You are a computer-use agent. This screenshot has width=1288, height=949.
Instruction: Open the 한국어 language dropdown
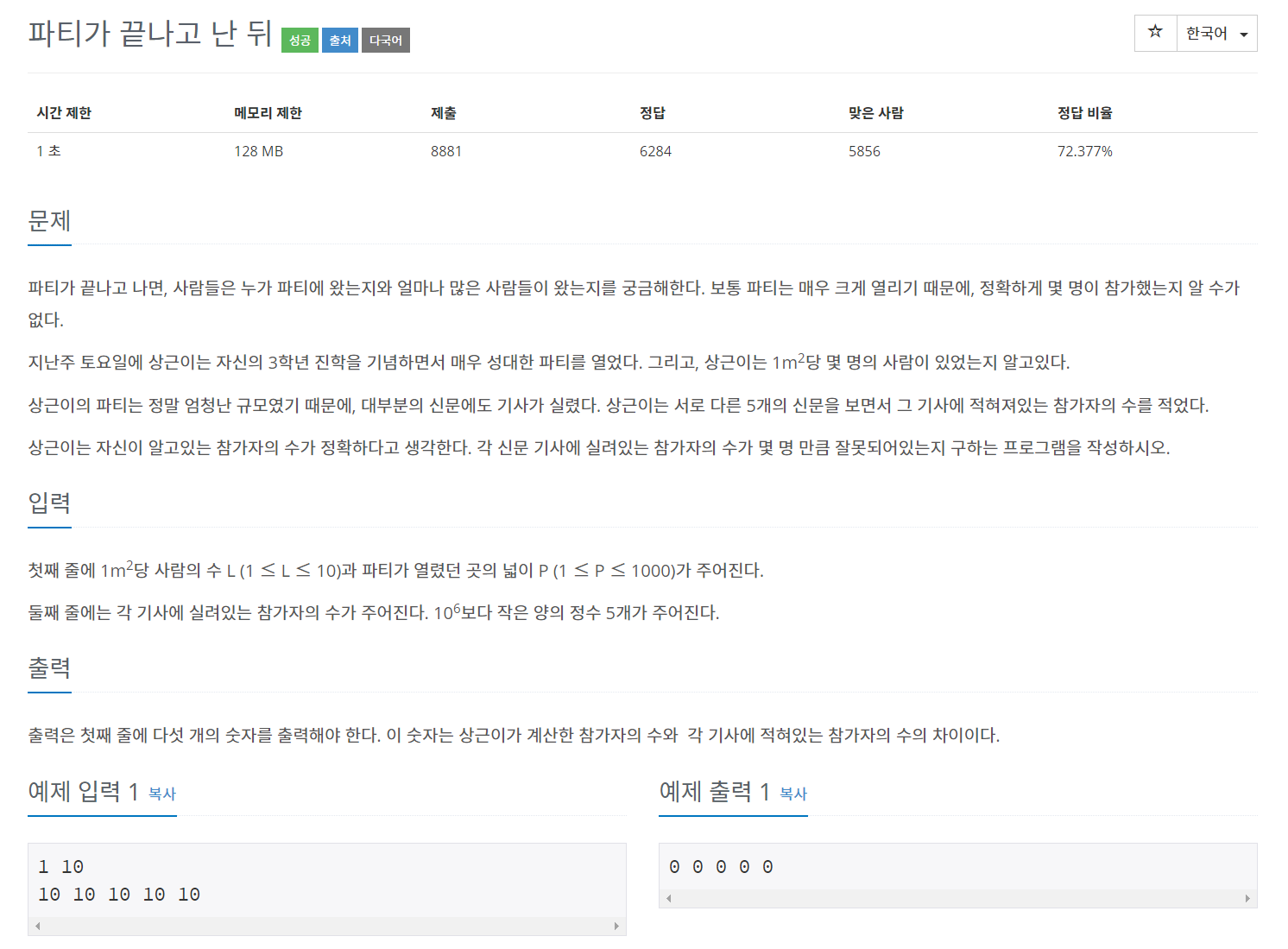pos(1217,33)
